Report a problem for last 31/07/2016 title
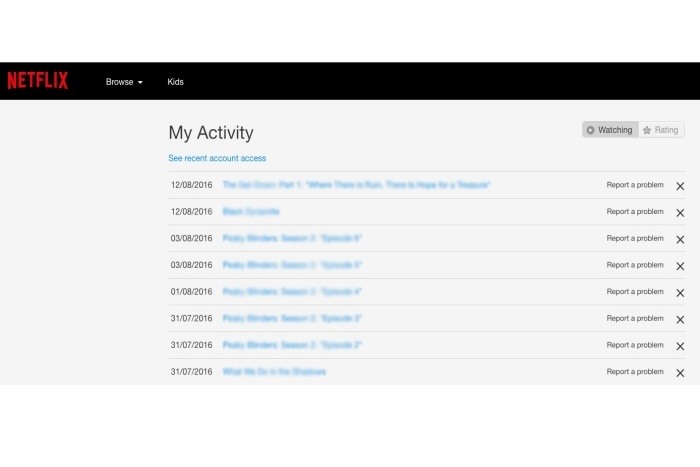Viewport: 700px width, 467px height. tap(635, 371)
